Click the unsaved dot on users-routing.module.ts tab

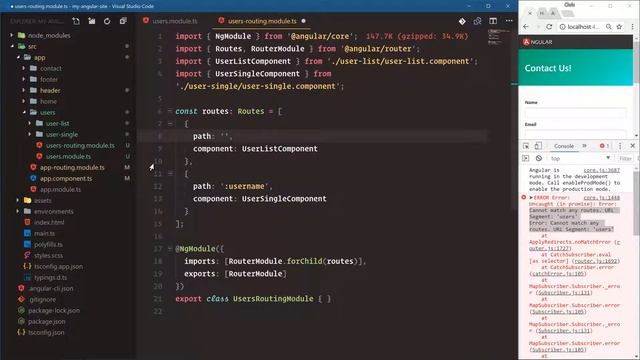[303, 21]
